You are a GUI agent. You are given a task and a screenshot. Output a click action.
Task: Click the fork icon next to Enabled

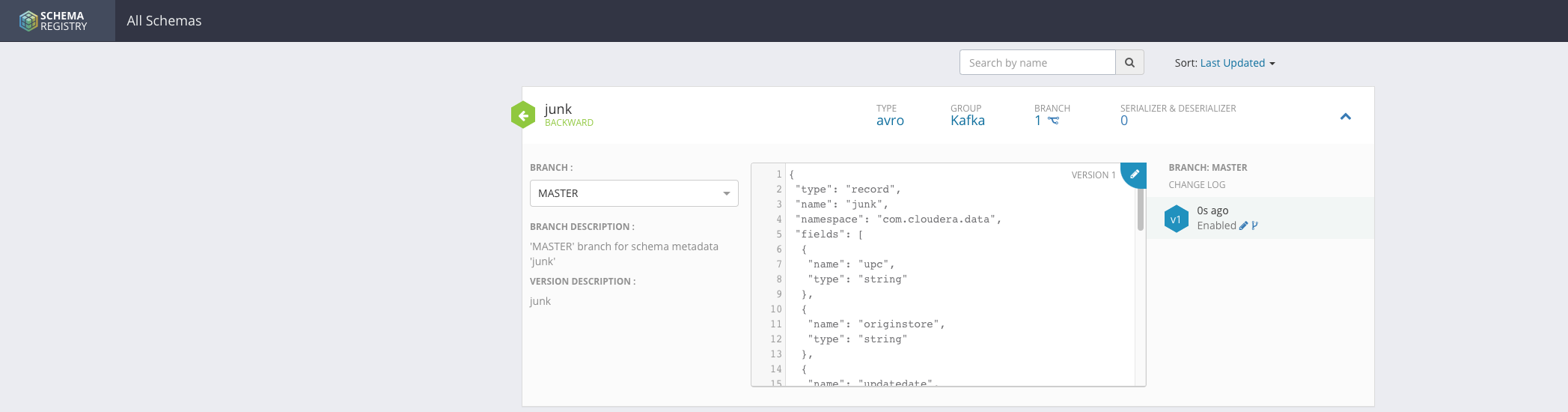1254,225
